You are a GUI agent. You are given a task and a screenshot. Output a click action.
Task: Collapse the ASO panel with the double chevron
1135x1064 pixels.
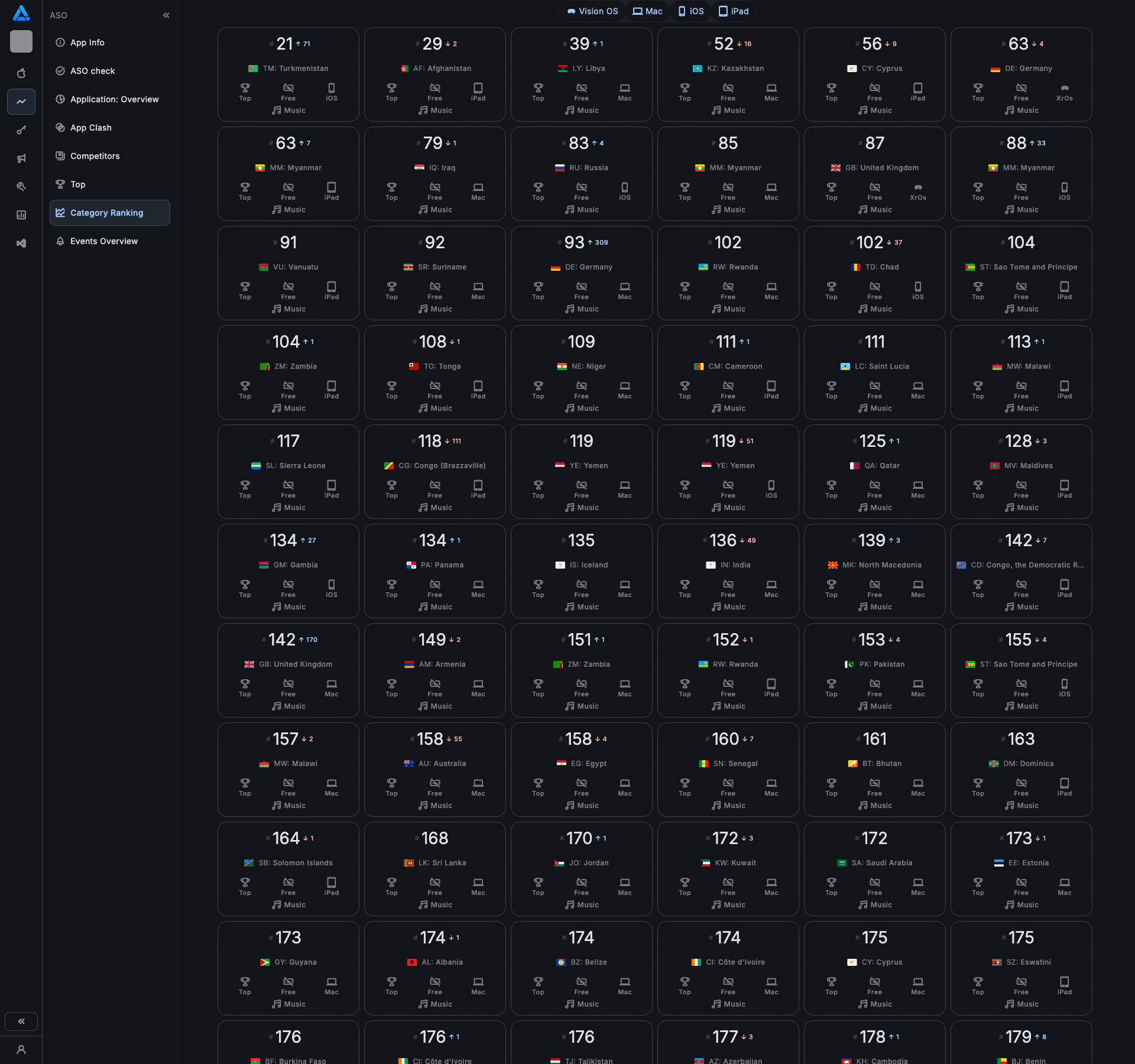166,15
